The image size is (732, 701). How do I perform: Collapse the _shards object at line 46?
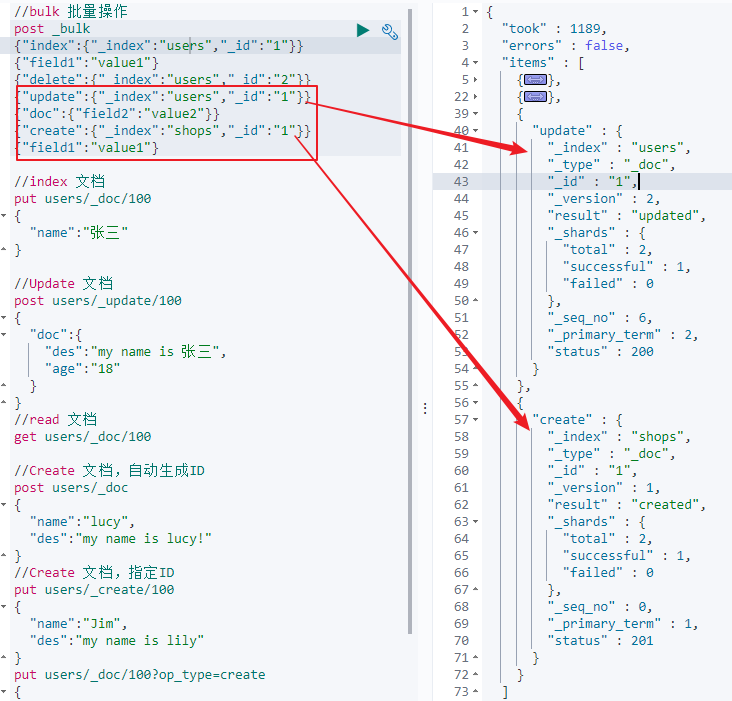click(x=475, y=232)
